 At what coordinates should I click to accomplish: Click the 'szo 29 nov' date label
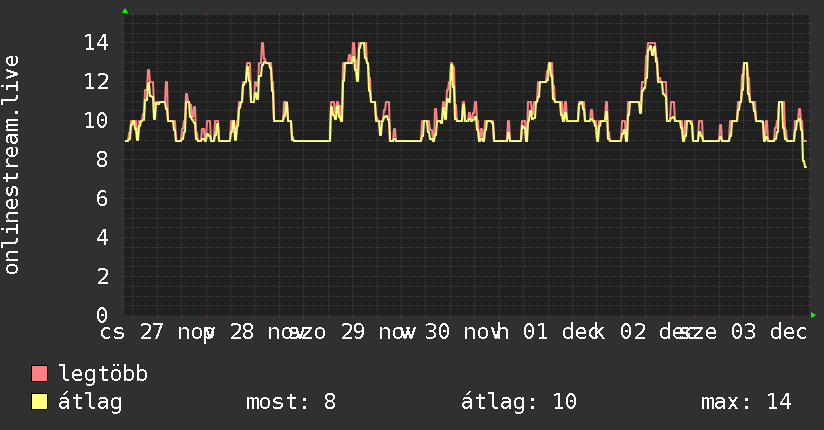(x=351, y=332)
